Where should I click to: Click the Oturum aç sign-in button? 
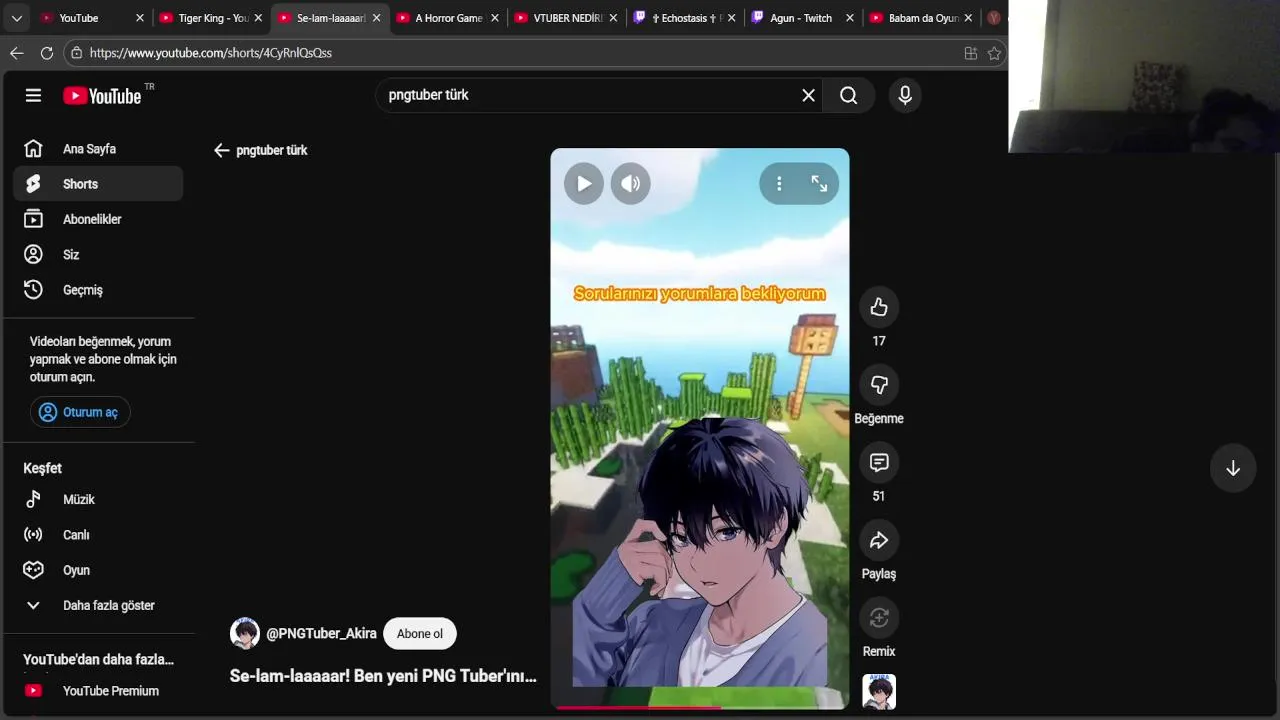pyautogui.click(x=79, y=412)
